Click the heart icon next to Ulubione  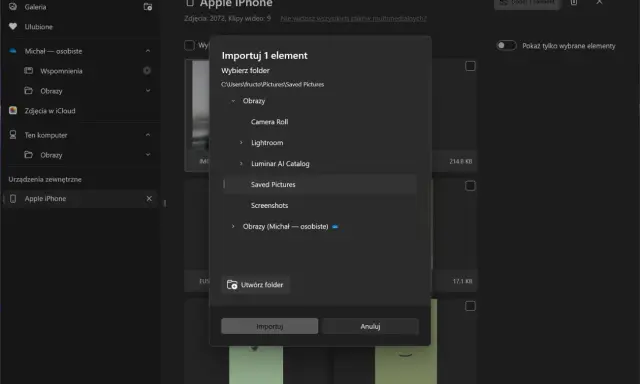[13, 26]
